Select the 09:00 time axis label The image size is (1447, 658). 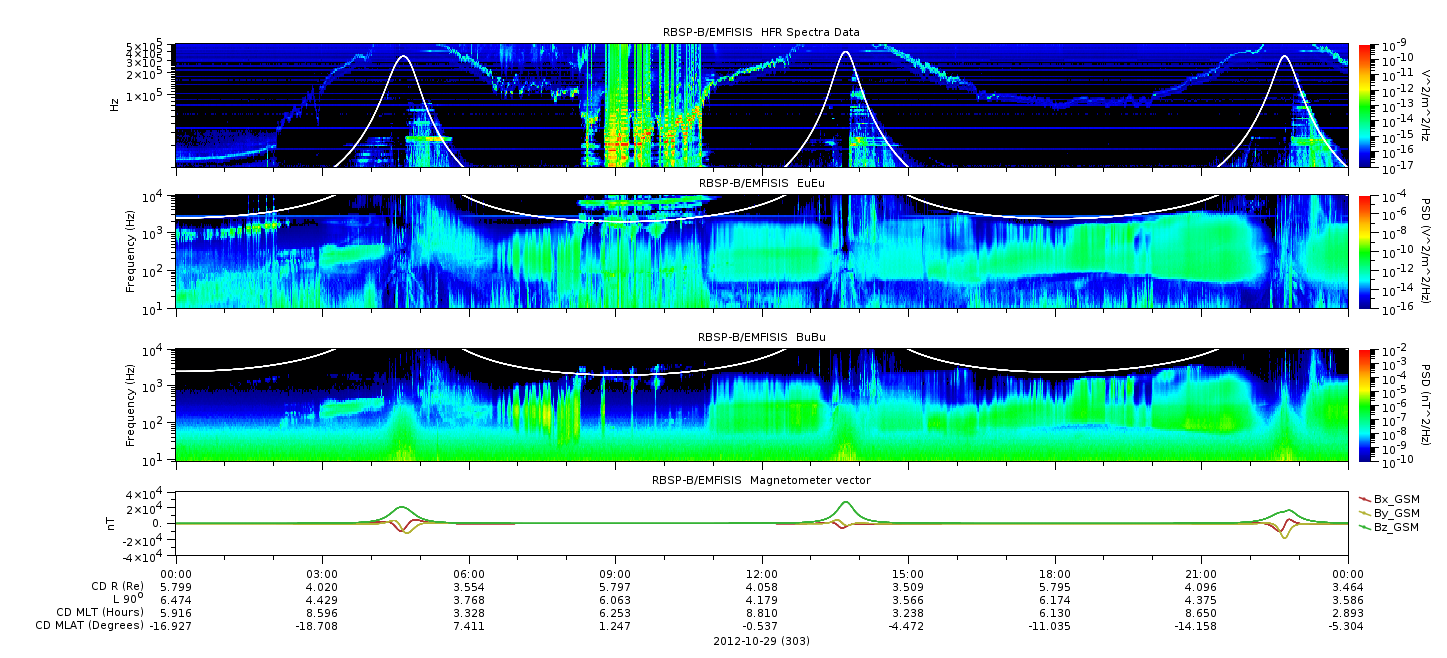pyautogui.click(x=615, y=572)
